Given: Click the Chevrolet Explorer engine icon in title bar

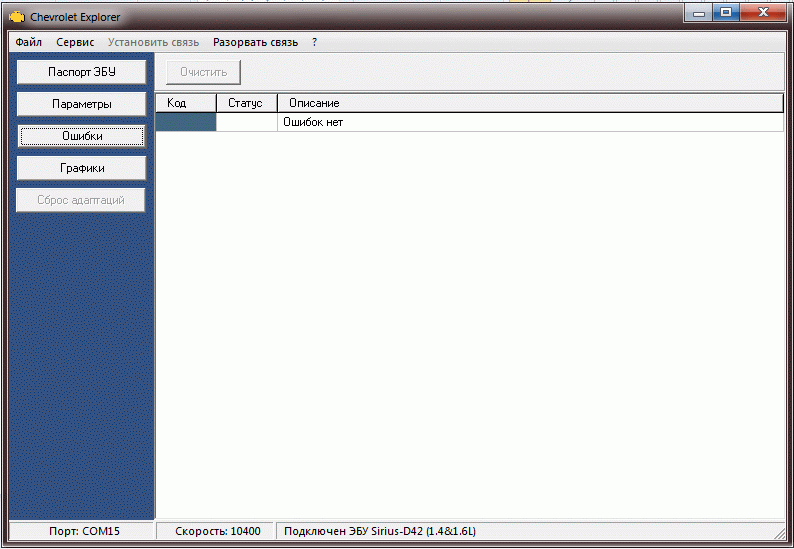Looking at the screenshot, I should 16,17.
